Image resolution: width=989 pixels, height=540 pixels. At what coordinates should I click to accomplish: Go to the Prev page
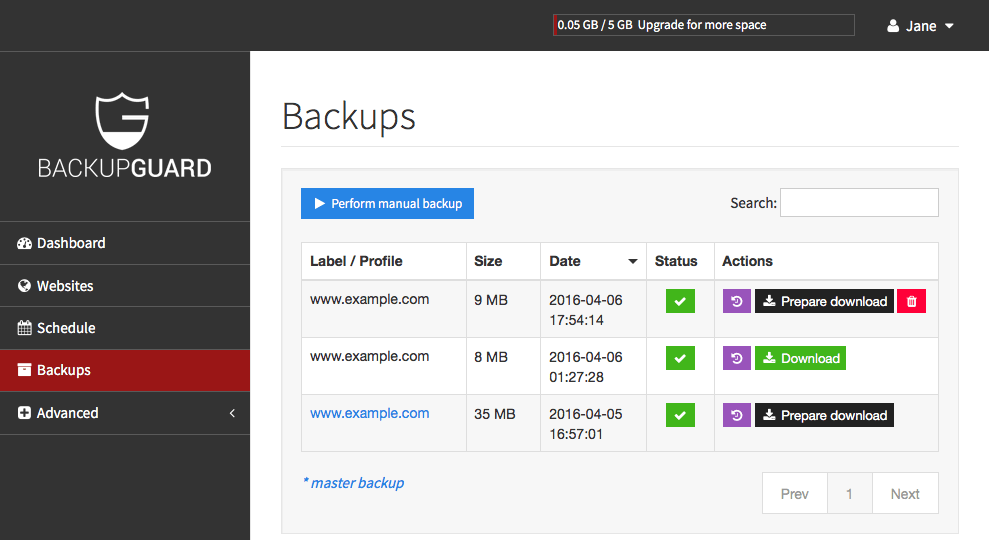click(x=795, y=494)
